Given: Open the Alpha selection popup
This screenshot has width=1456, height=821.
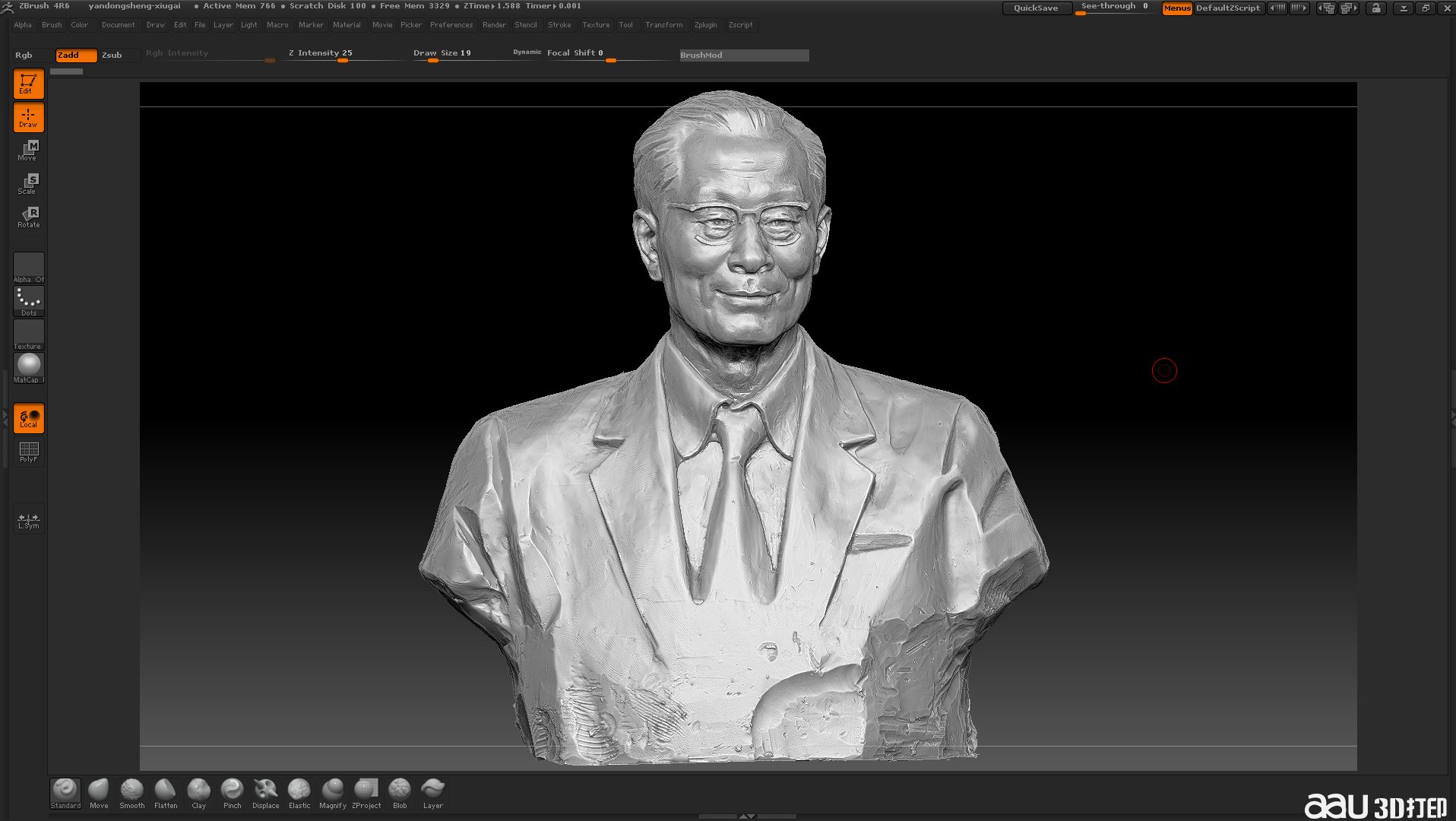Looking at the screenshot, I should [29, 268].
